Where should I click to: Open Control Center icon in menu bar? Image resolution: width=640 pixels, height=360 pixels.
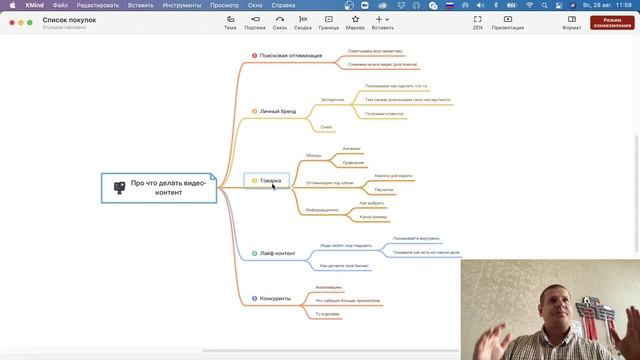[x=559, y=5]
